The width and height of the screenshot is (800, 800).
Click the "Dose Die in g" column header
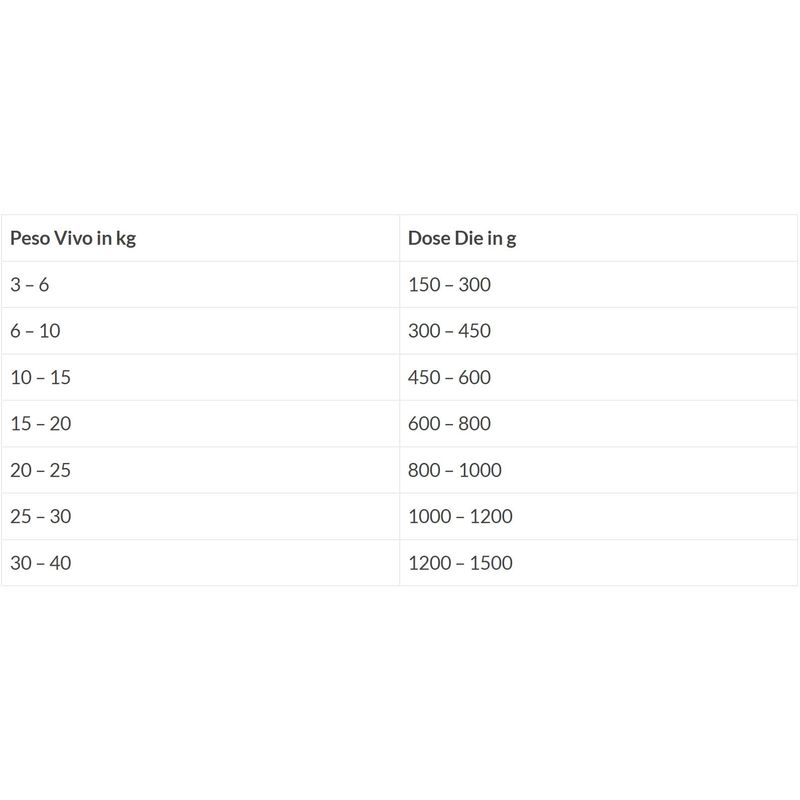pos(462,239)
